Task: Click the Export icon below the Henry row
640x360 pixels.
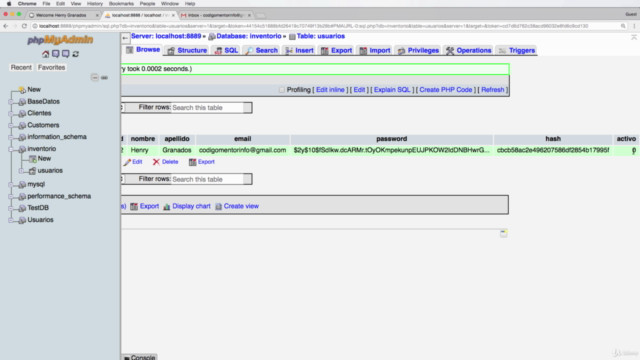Action: pyautogui.click(x=192, y=162)
